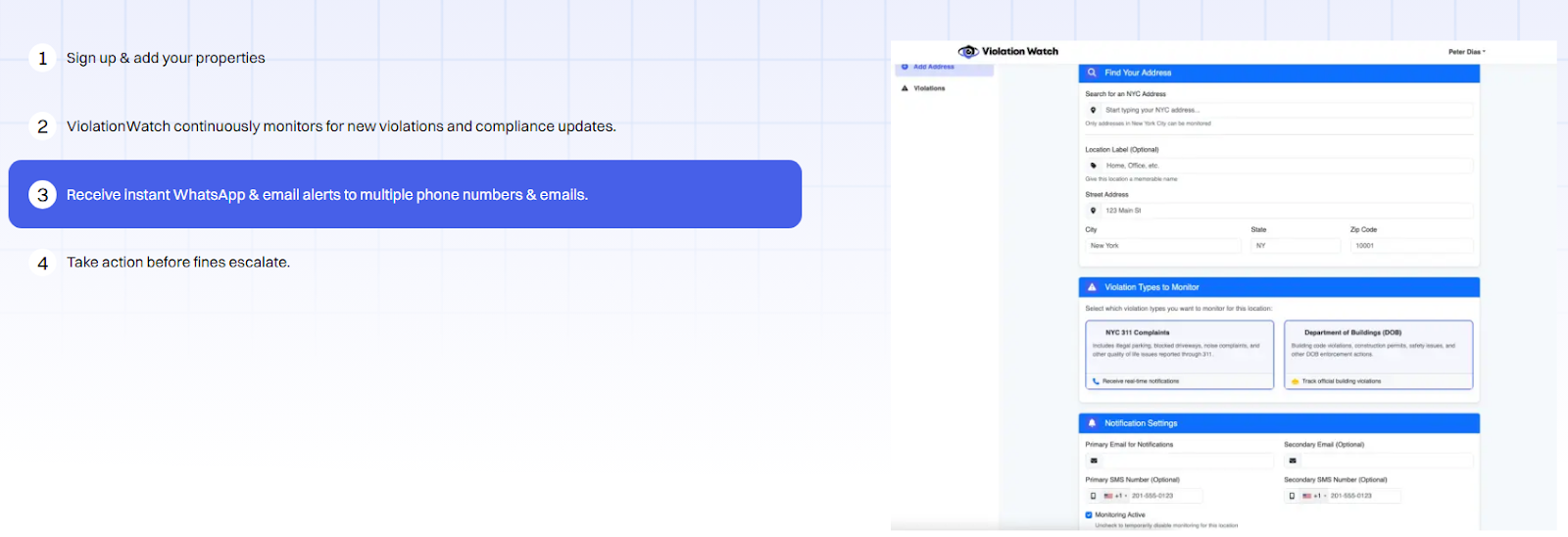
Task: Click the Violation Types to Monitor header
Action: [x=1279, y=287]
